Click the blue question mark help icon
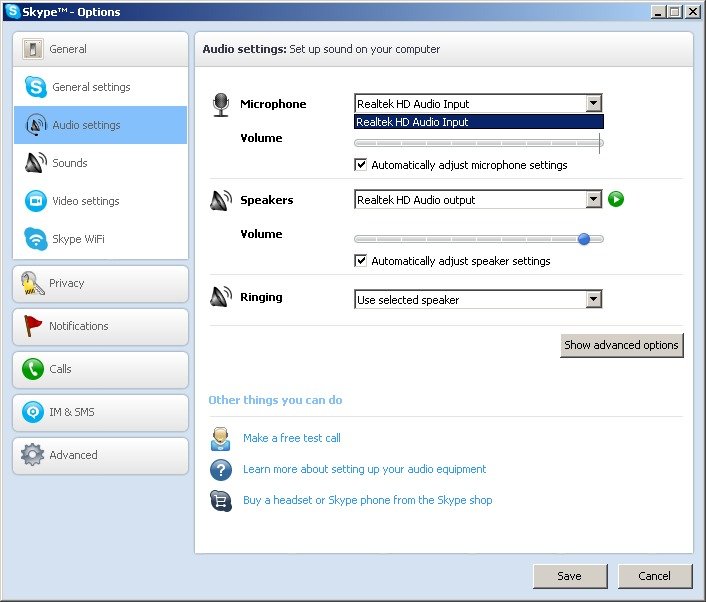This screenshot has width=706, height=602. coord(221,470)
